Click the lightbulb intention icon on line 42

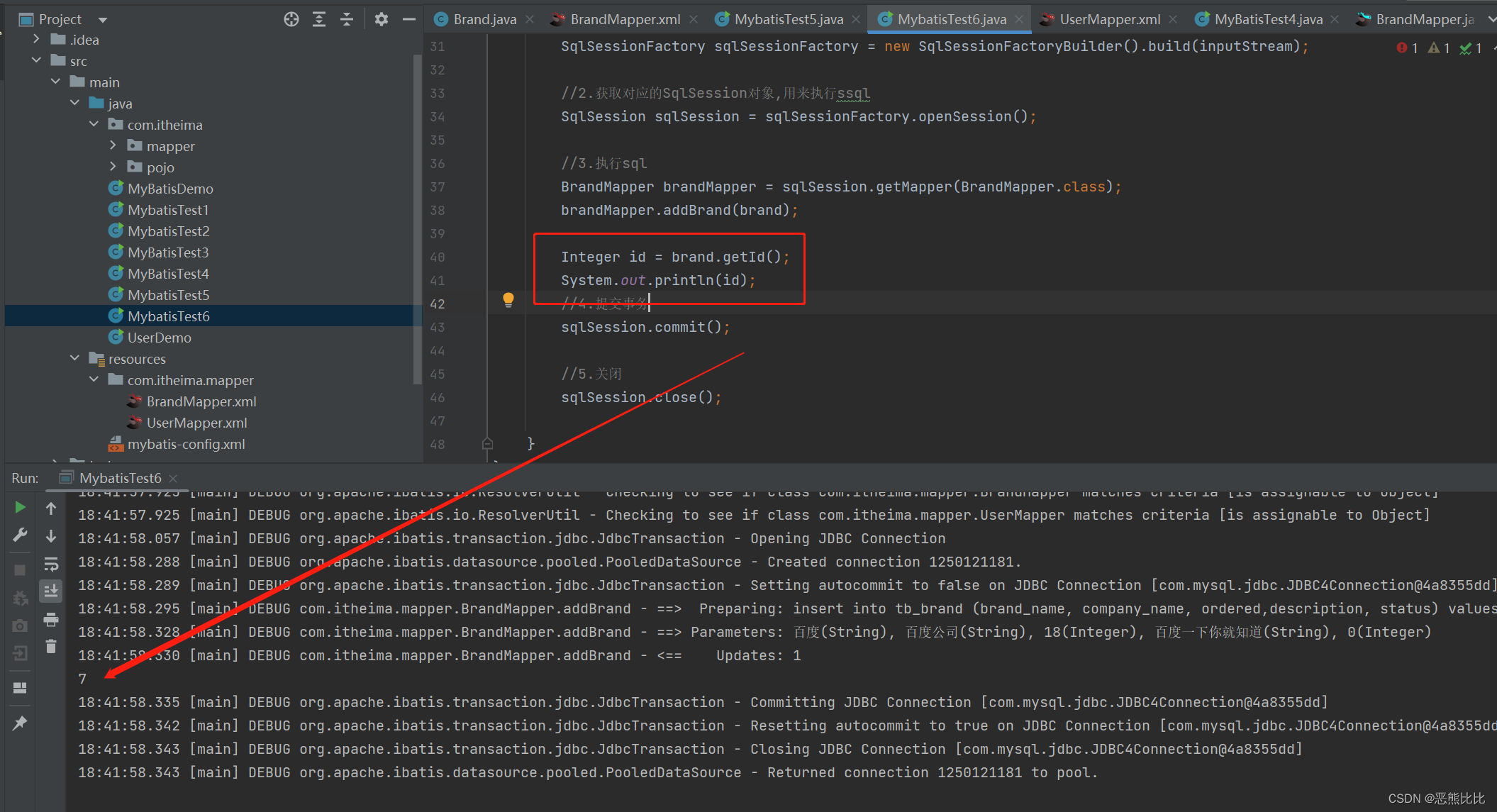[508, 300]
